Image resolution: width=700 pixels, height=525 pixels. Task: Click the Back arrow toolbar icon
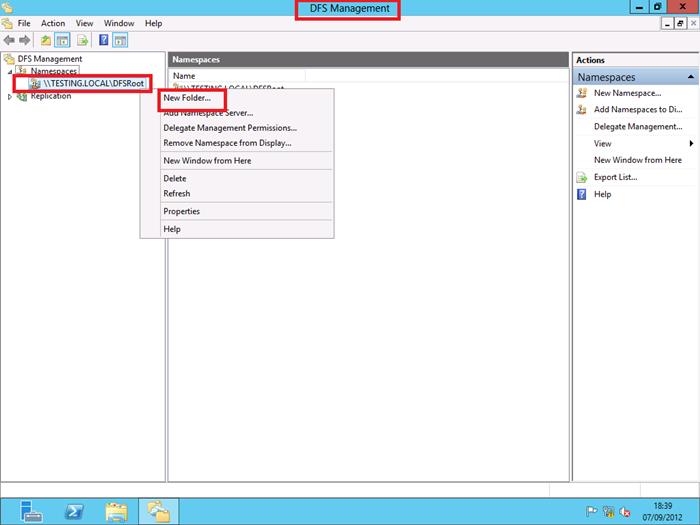pos(9,40)
